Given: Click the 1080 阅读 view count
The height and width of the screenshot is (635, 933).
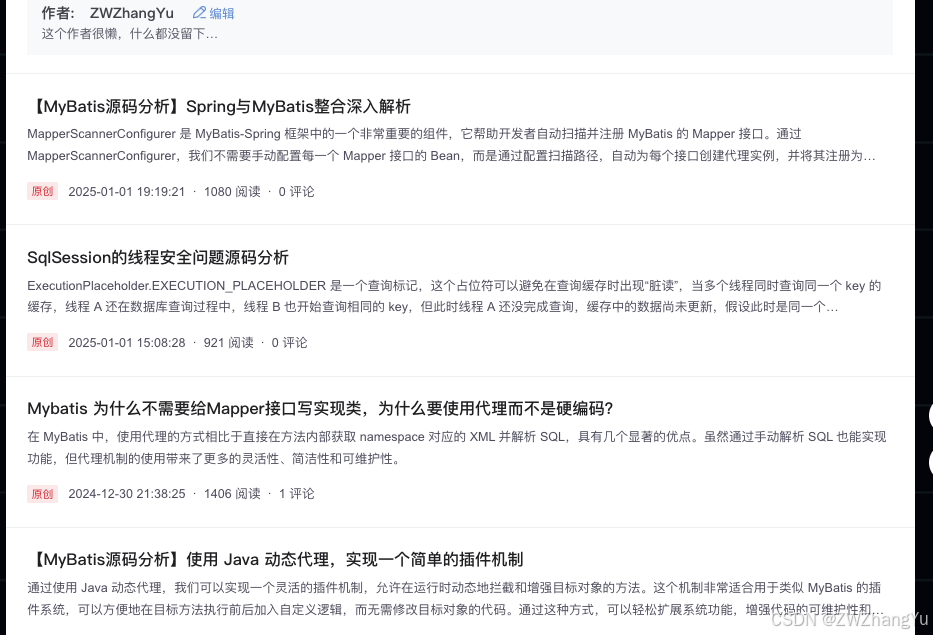Looking at the screenshot, I should [232, 192].
